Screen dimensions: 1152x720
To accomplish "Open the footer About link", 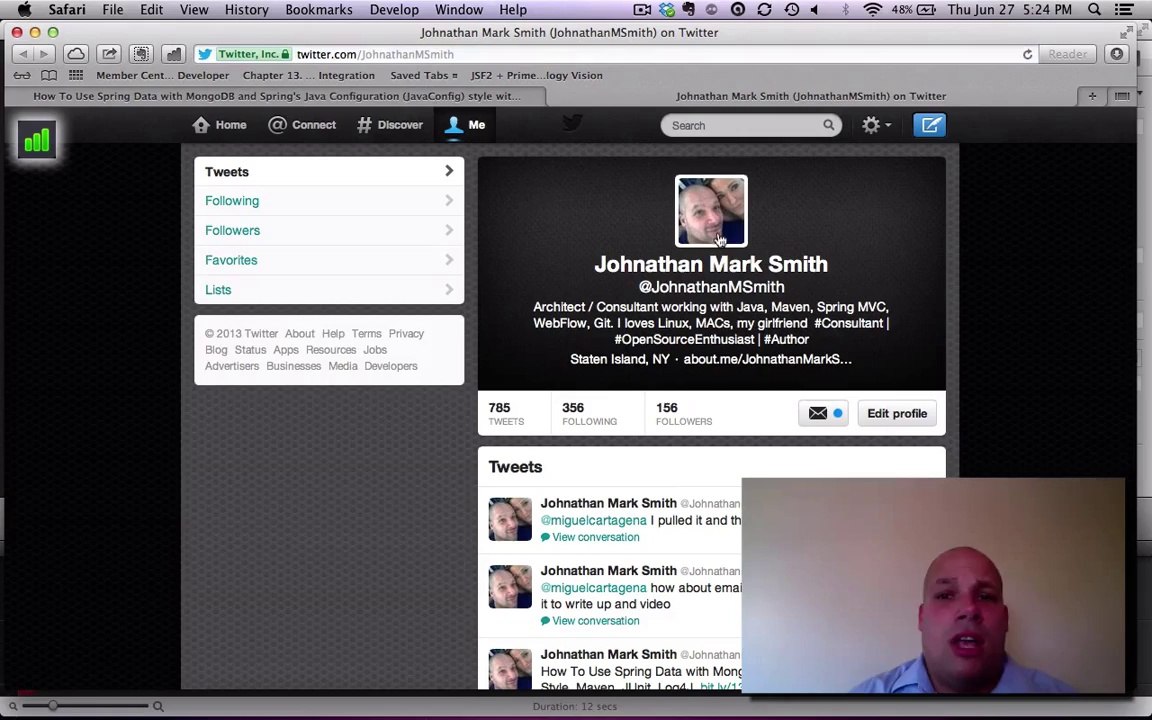I will (300, 334).
